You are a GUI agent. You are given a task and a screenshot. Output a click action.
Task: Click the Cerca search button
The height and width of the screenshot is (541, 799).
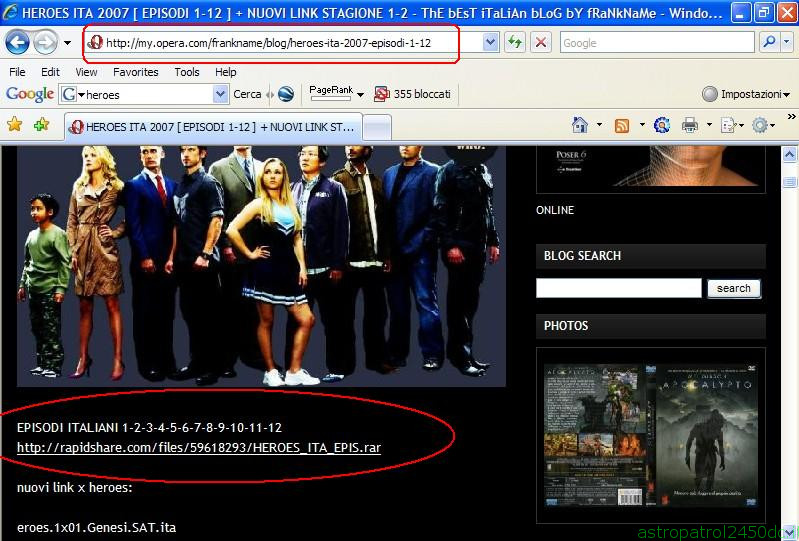pos(247,94)
